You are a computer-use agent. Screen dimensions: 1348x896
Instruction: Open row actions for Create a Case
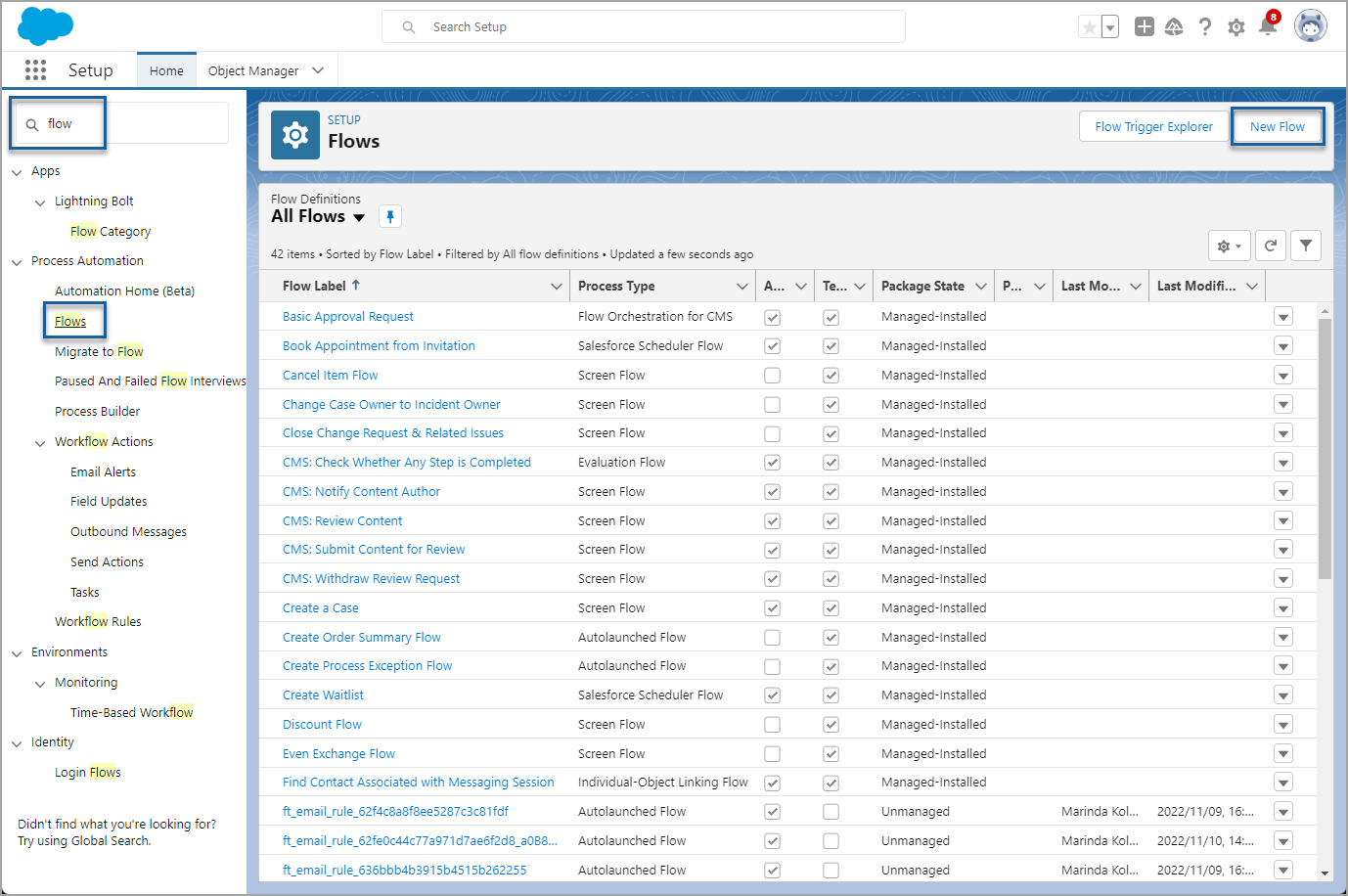(1283, 607)
